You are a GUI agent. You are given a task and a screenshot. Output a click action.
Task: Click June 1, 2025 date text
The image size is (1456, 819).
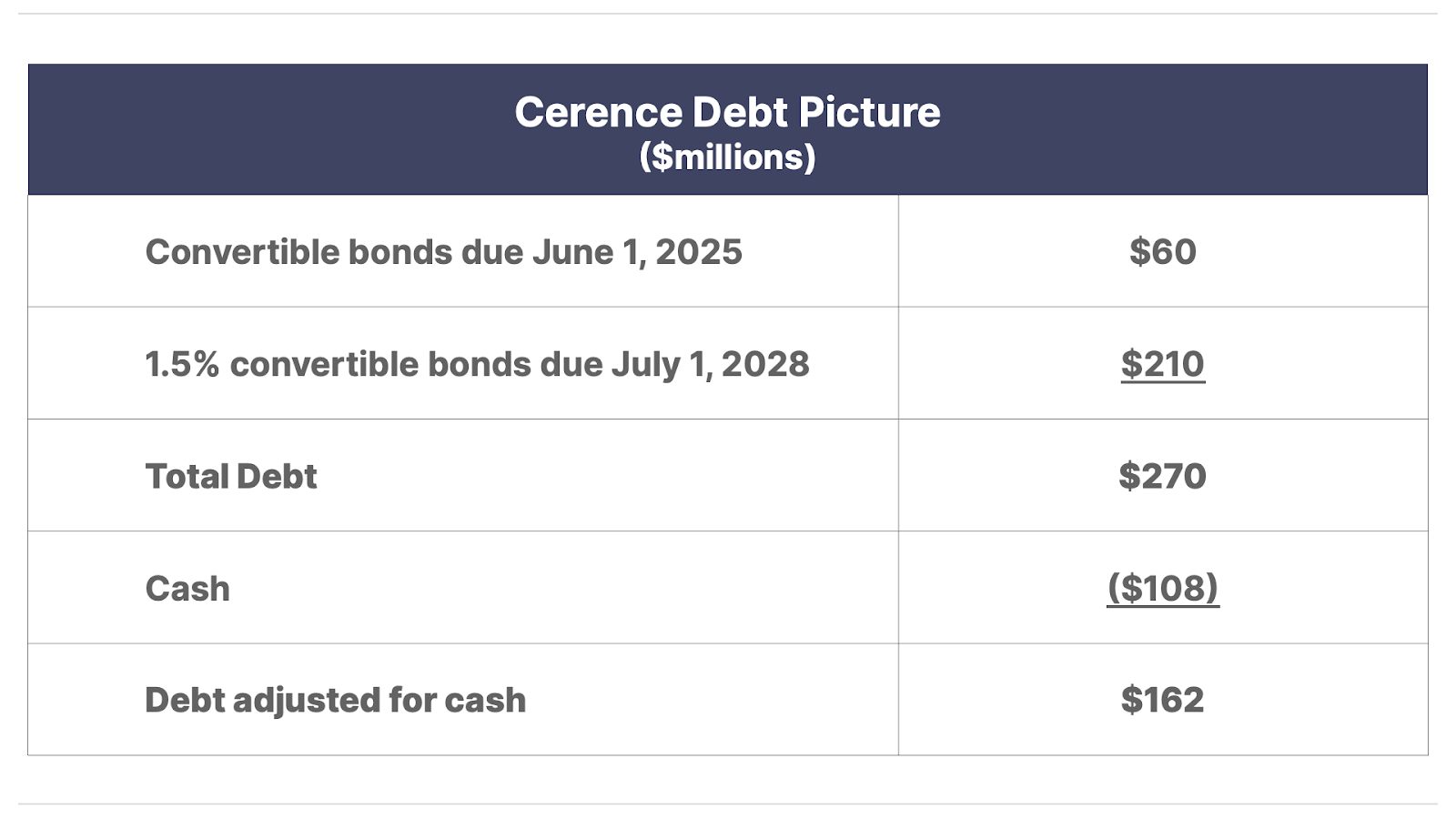pos(637,252)
